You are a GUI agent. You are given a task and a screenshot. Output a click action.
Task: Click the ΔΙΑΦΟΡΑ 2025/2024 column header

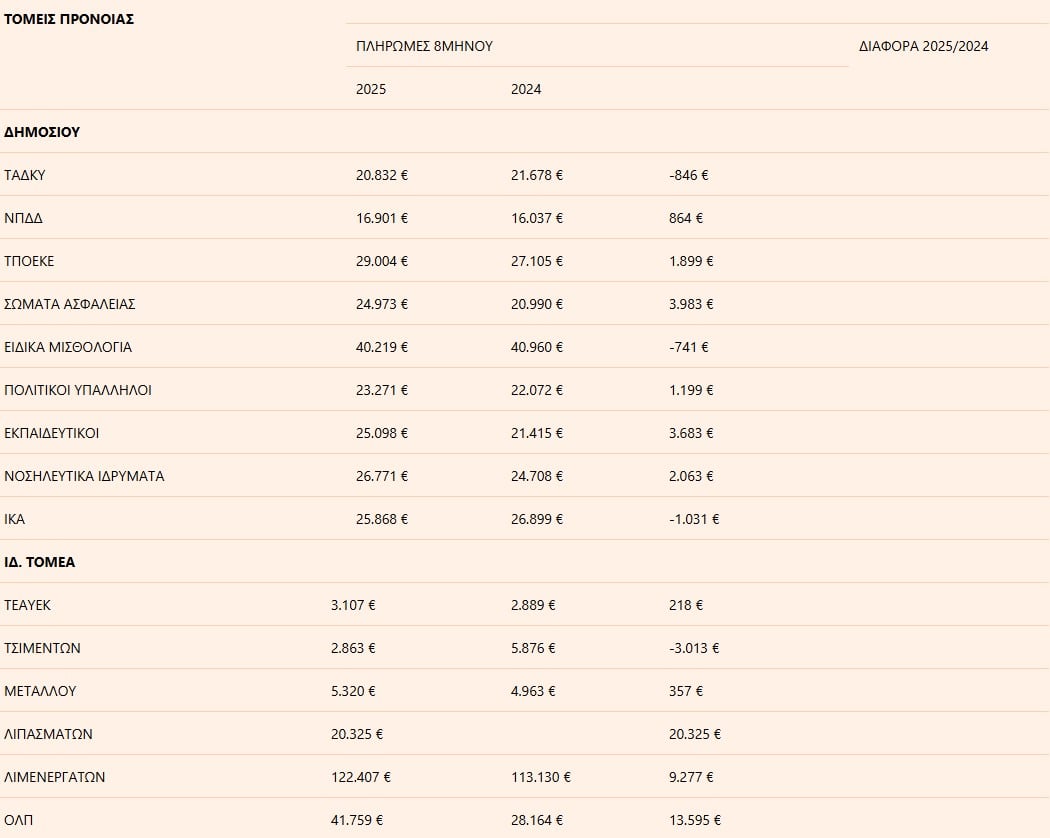923,46
